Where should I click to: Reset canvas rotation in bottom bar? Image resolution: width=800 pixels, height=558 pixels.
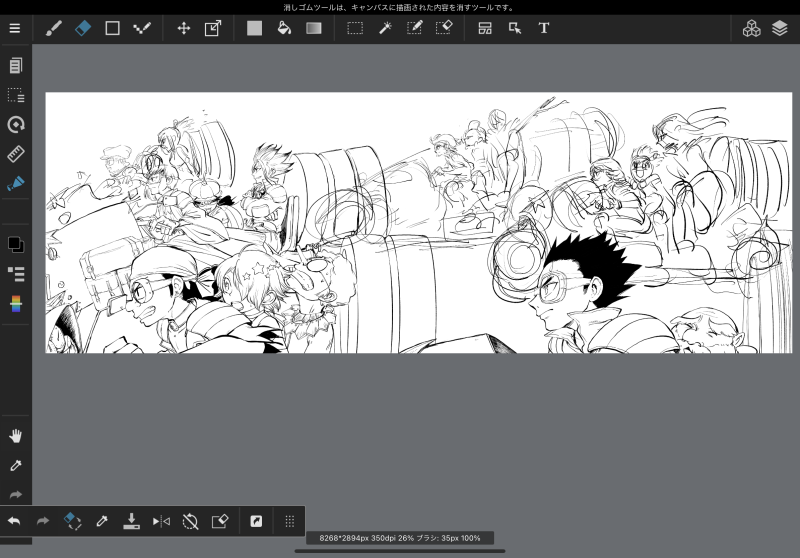pyautogui.click(x=190, y=521)
